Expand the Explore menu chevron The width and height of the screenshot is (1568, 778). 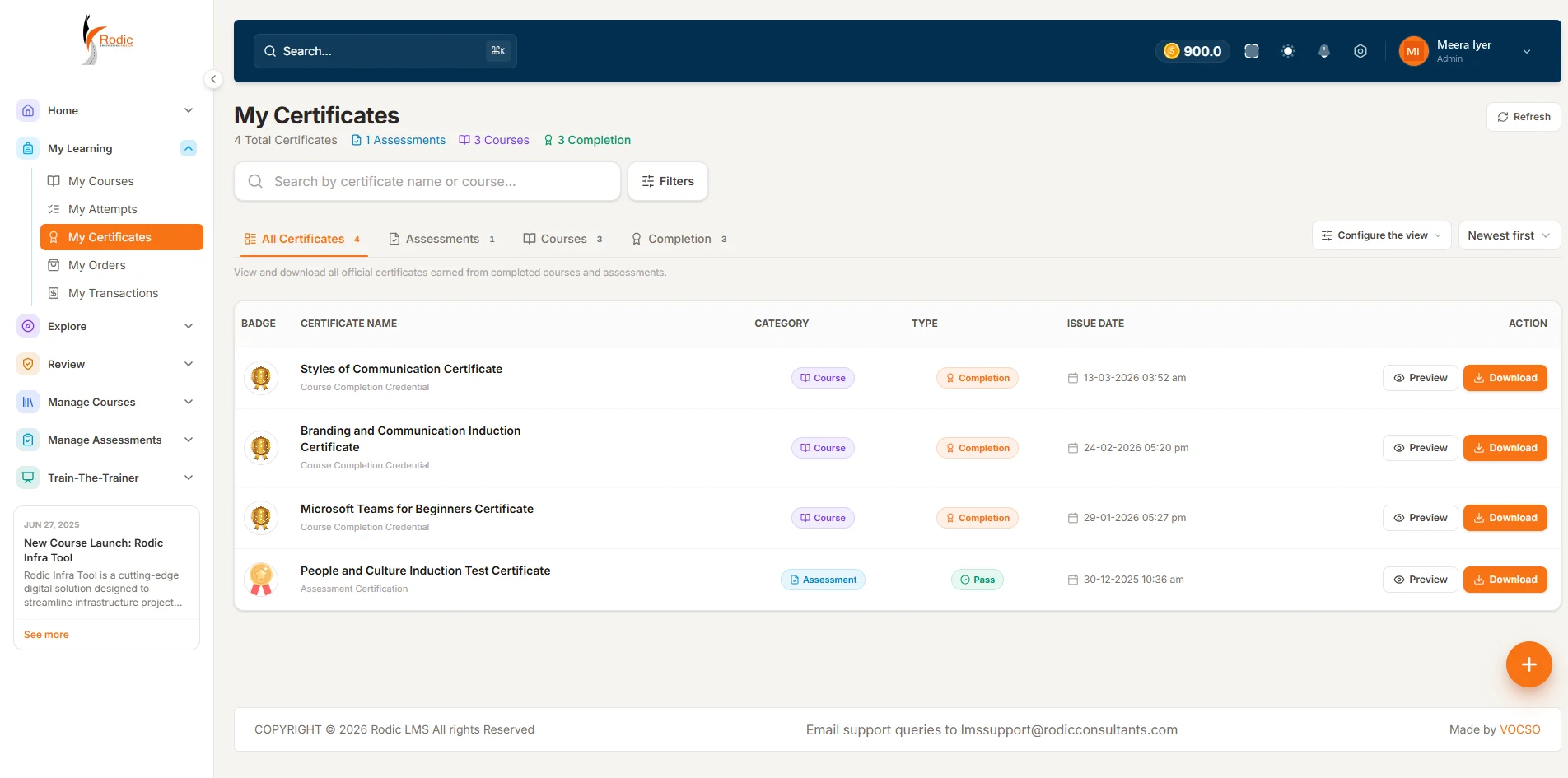click(189, 326)
